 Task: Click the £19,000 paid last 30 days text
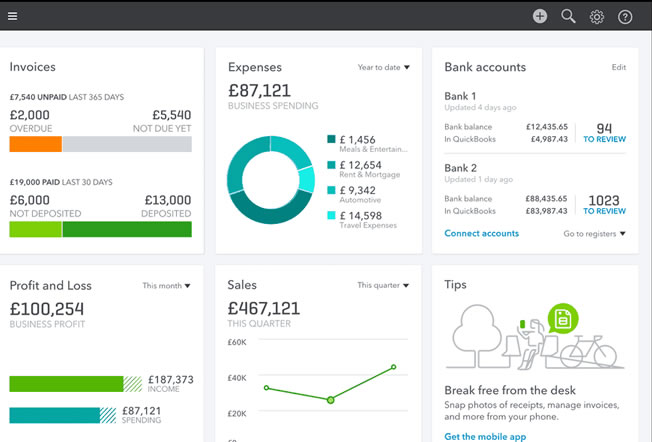[61, 182]
